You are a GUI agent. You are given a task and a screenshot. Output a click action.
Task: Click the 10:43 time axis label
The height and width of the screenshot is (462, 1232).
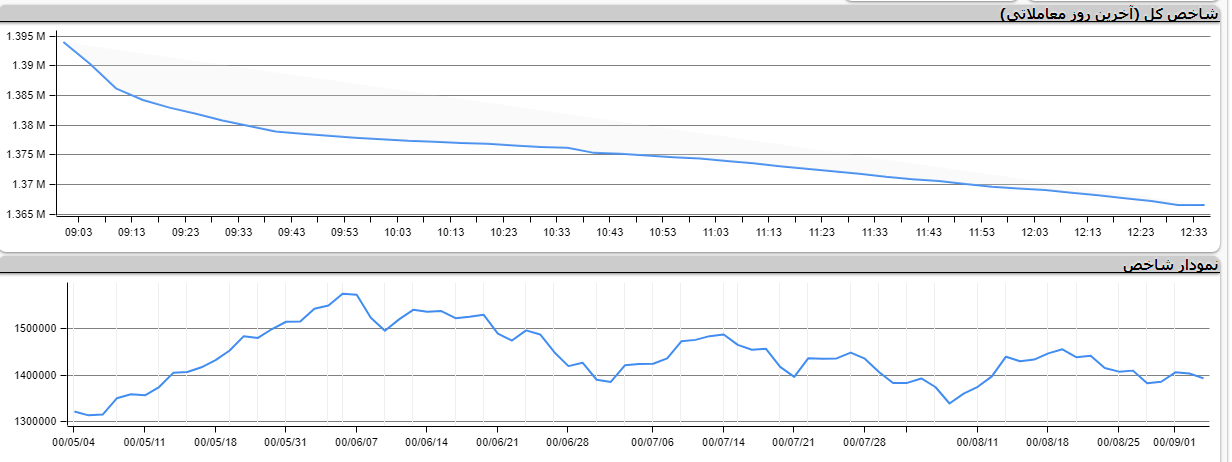click(610, 232)
